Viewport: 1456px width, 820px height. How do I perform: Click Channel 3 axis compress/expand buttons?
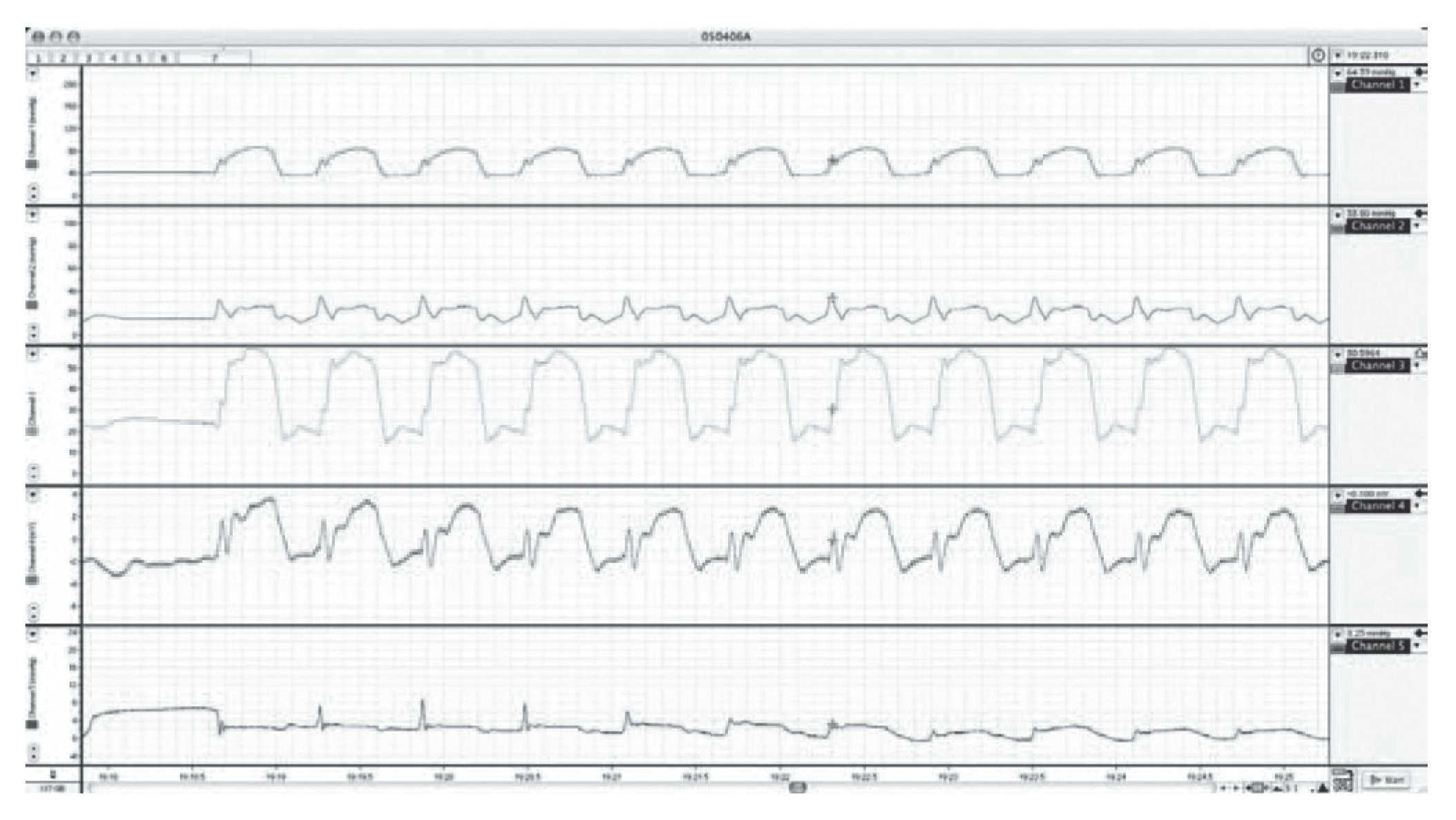pos(33,472)
